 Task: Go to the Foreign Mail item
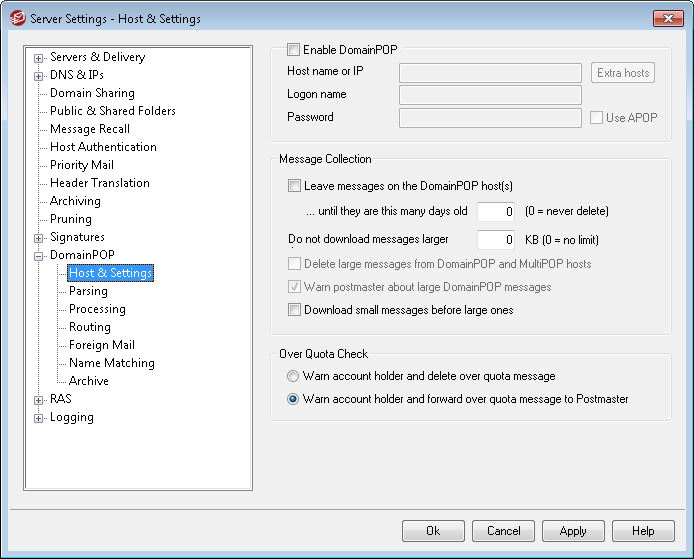click(102, 345)
